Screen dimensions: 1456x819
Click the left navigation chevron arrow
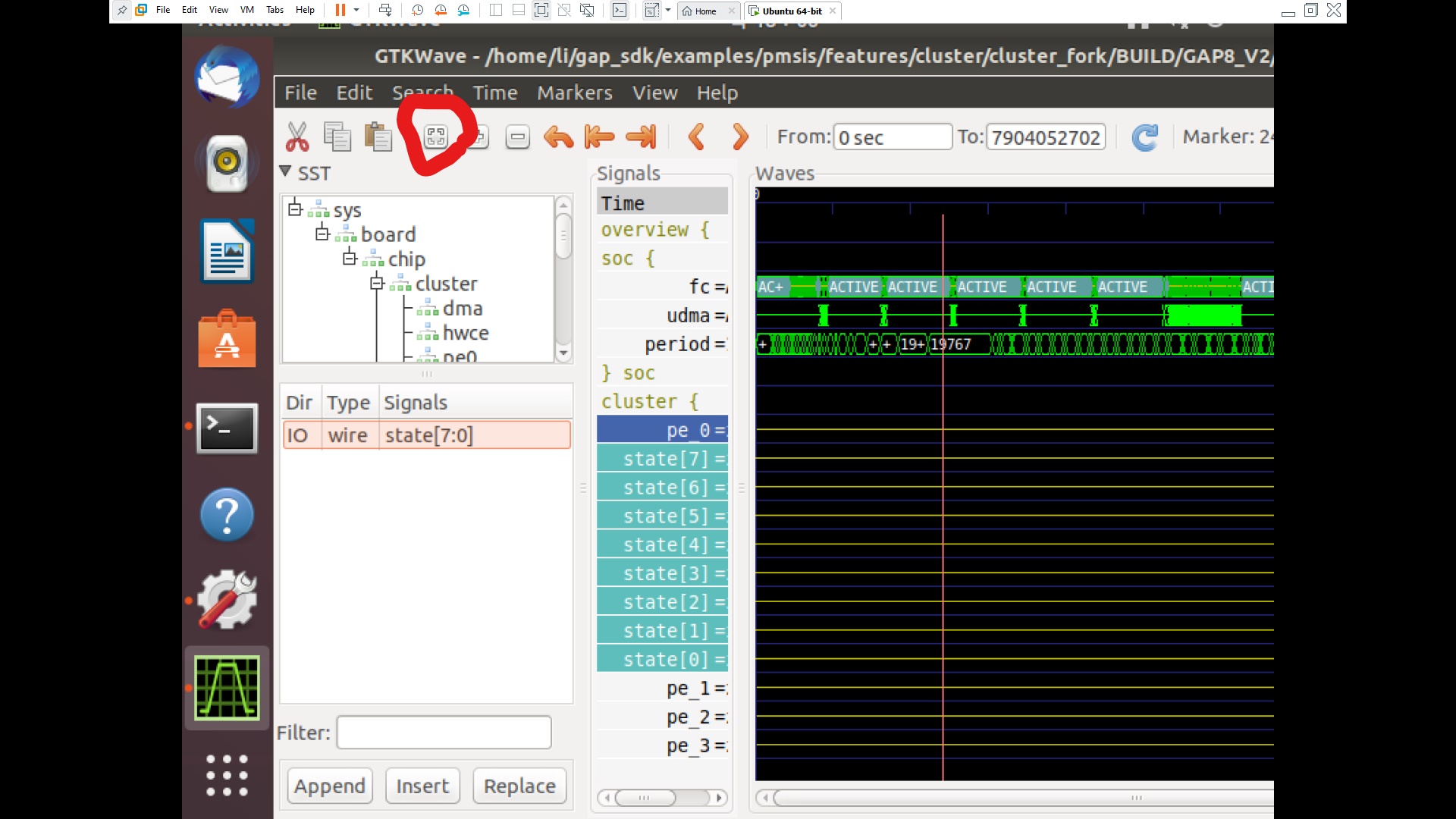(x=697, y=136)
